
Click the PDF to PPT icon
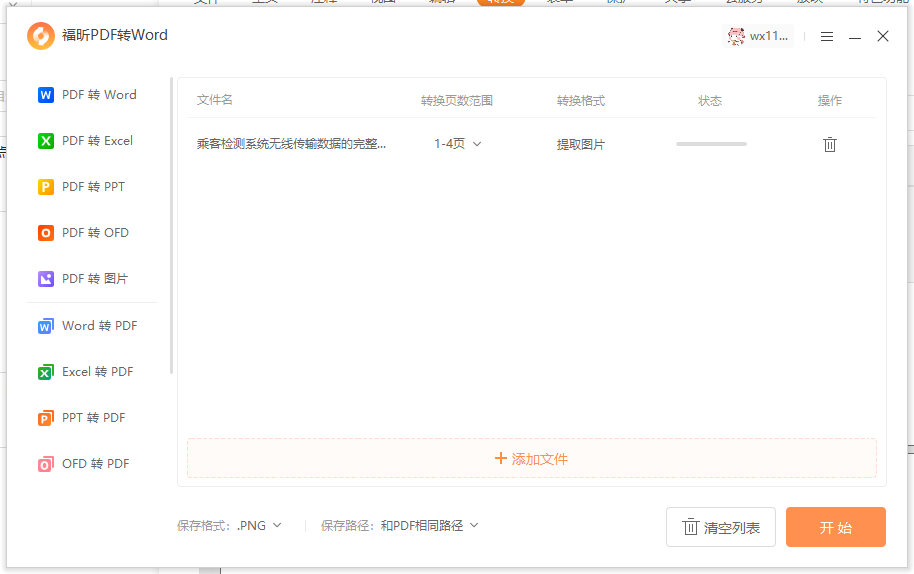[45, 187]
